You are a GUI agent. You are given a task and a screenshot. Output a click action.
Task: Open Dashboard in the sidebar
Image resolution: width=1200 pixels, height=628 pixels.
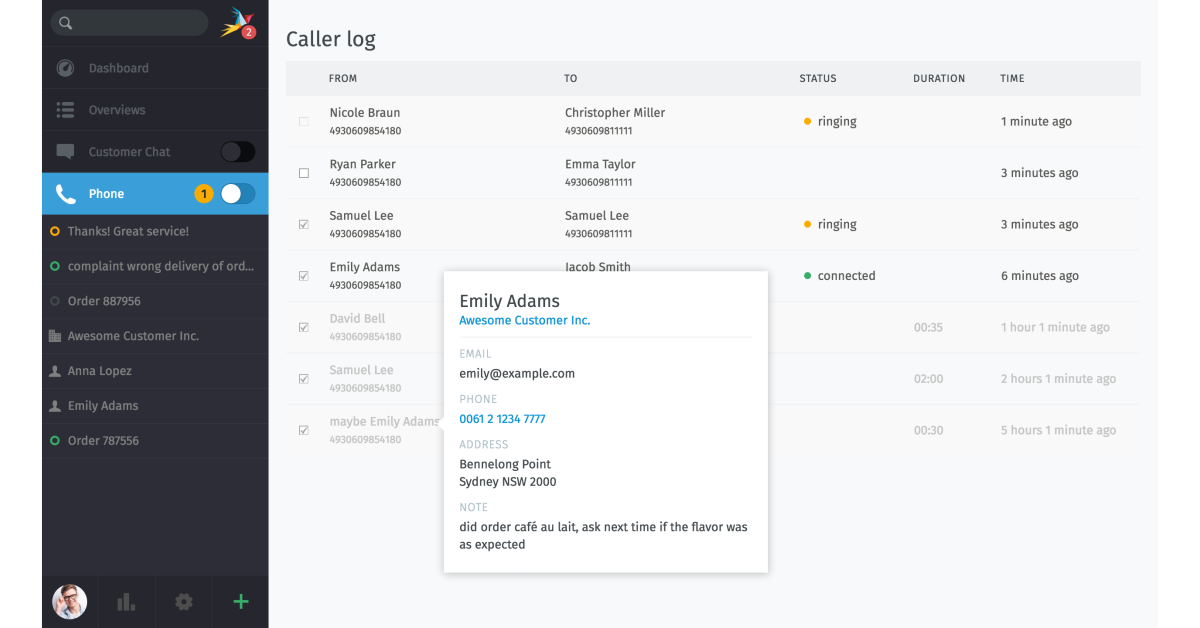point(155,68)
